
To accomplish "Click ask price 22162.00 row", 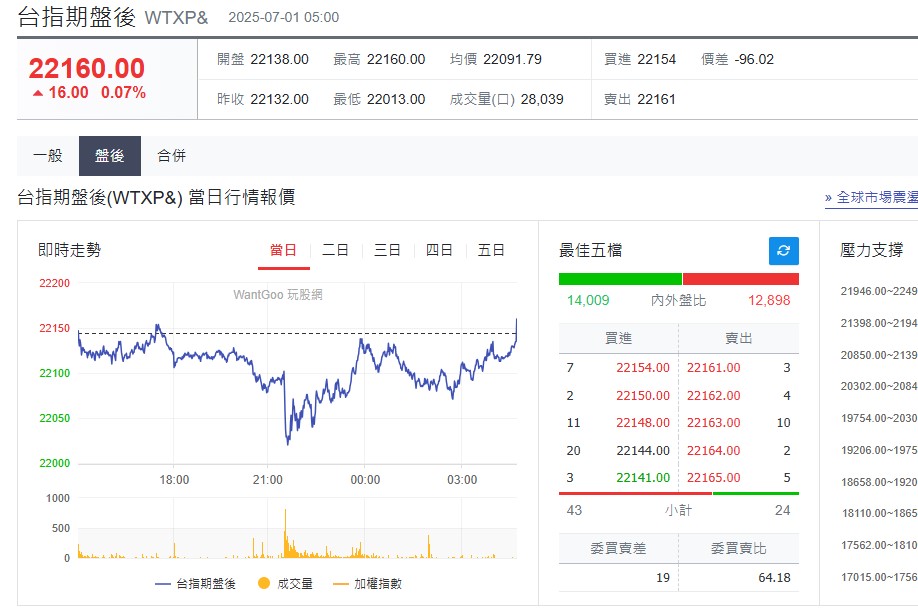I will point(713,396).
